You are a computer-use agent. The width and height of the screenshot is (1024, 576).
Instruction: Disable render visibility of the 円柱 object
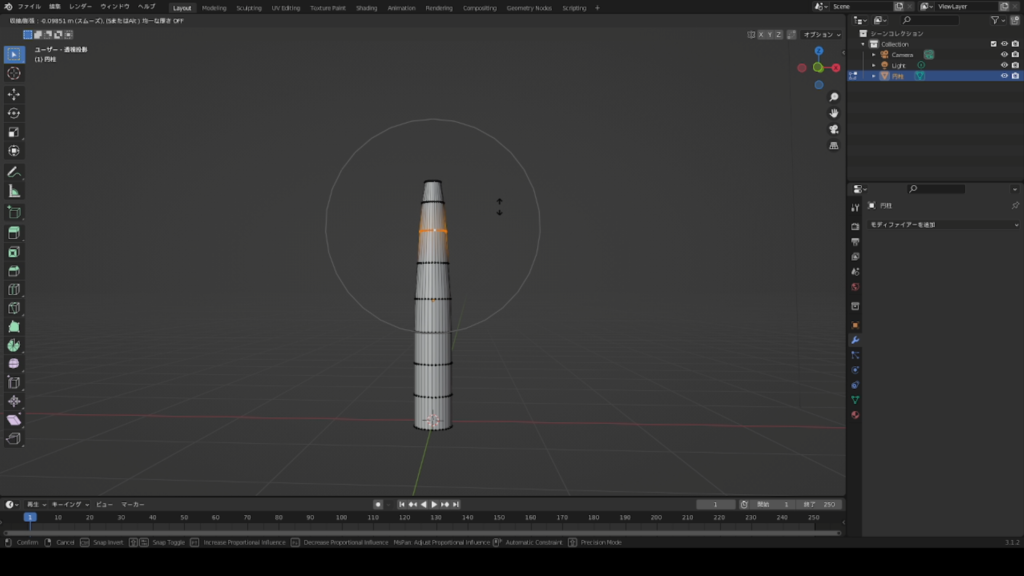(1014, 75)
